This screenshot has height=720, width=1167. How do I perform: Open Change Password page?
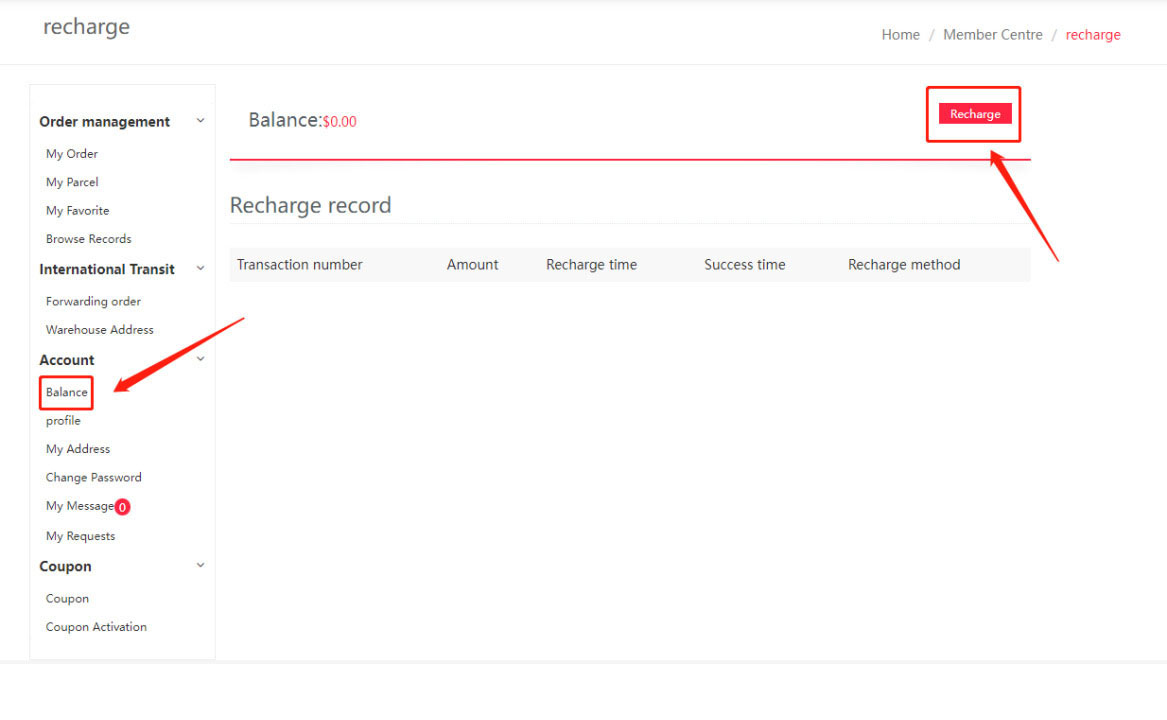(94, 477)
